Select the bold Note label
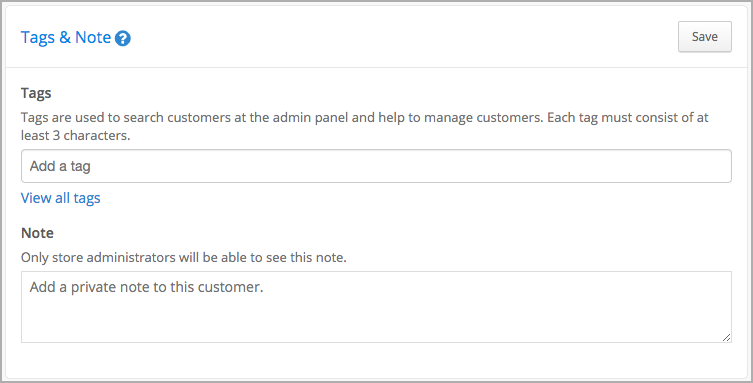The image size is (753, 383). tap(37, 233)
